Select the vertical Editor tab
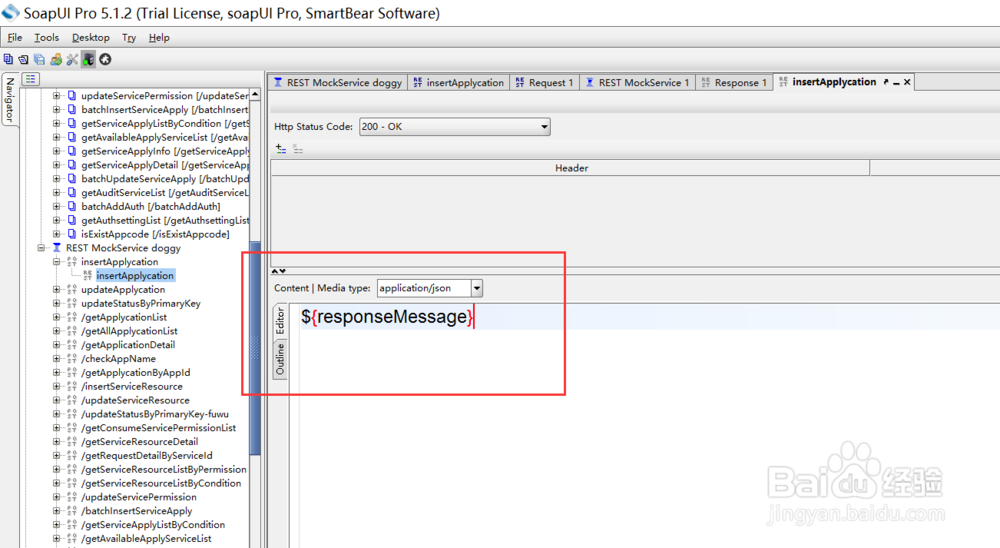Viewport: 1000px width, 548px height. (280, 321)
